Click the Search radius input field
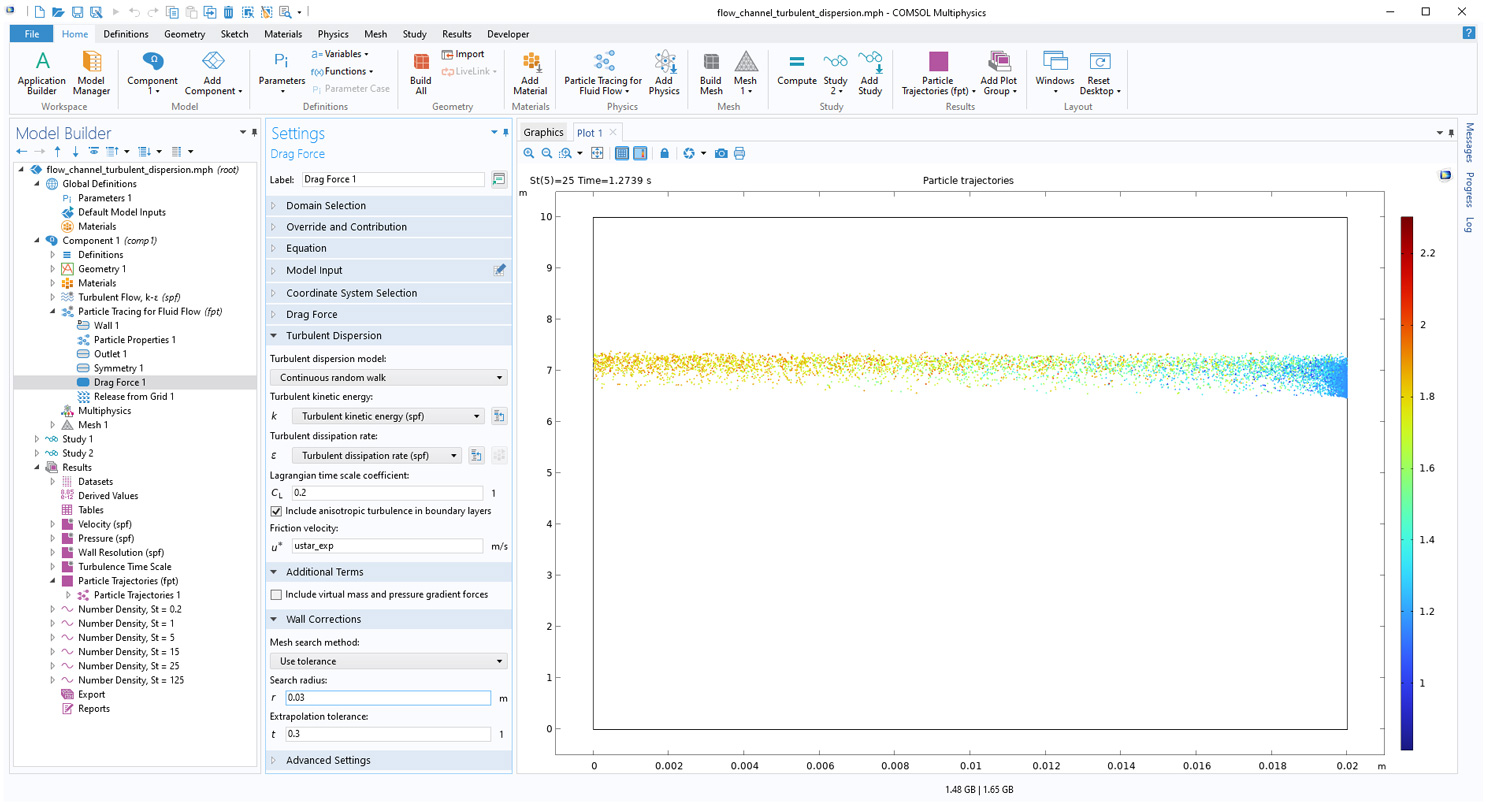Screen dimensions: 1486x802 coord(388,698)
